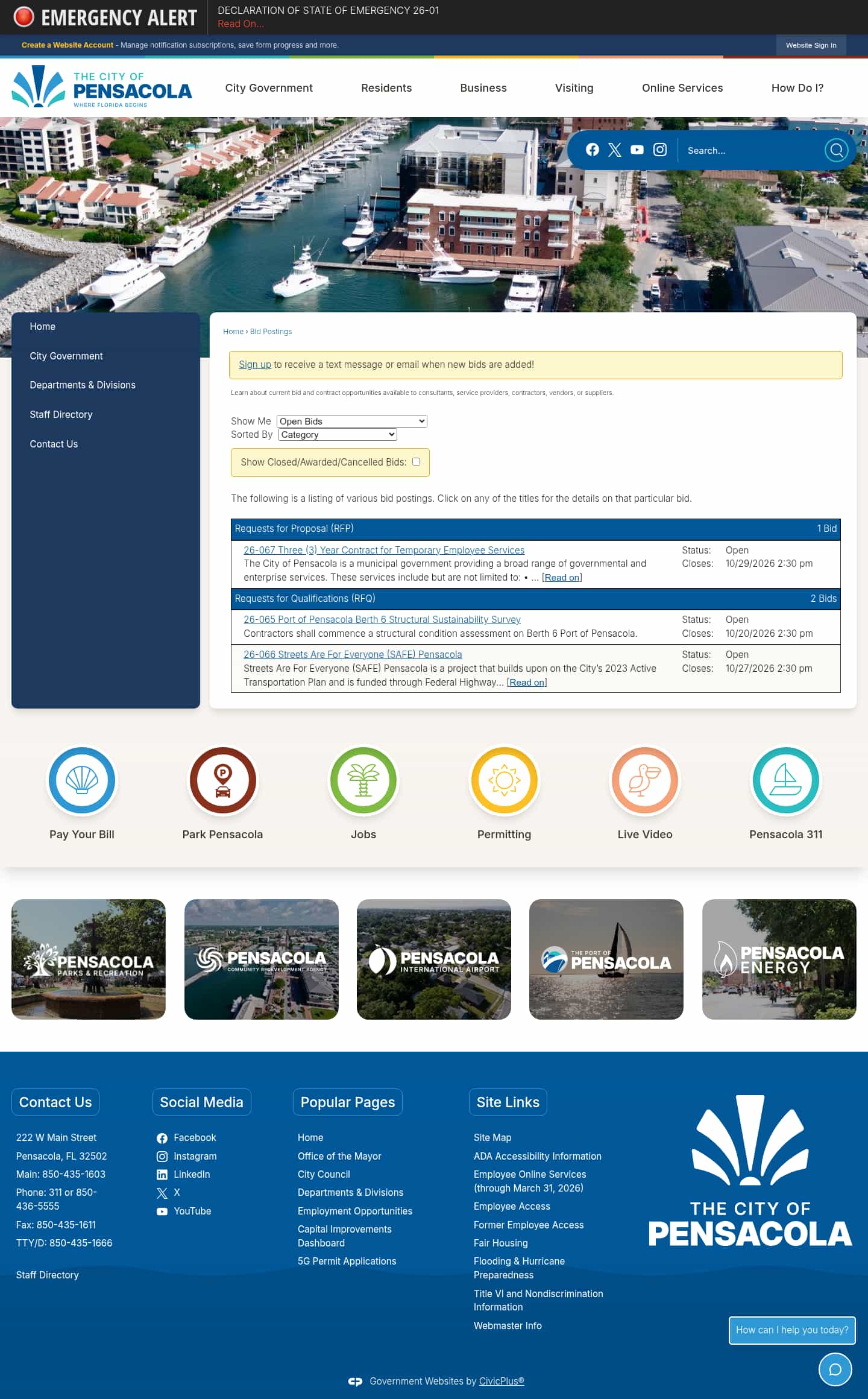This screenshot has width=868, height=1399.
Task: Open the Pensacola 311 sailboat icon
Action: (x=786, y=780)
